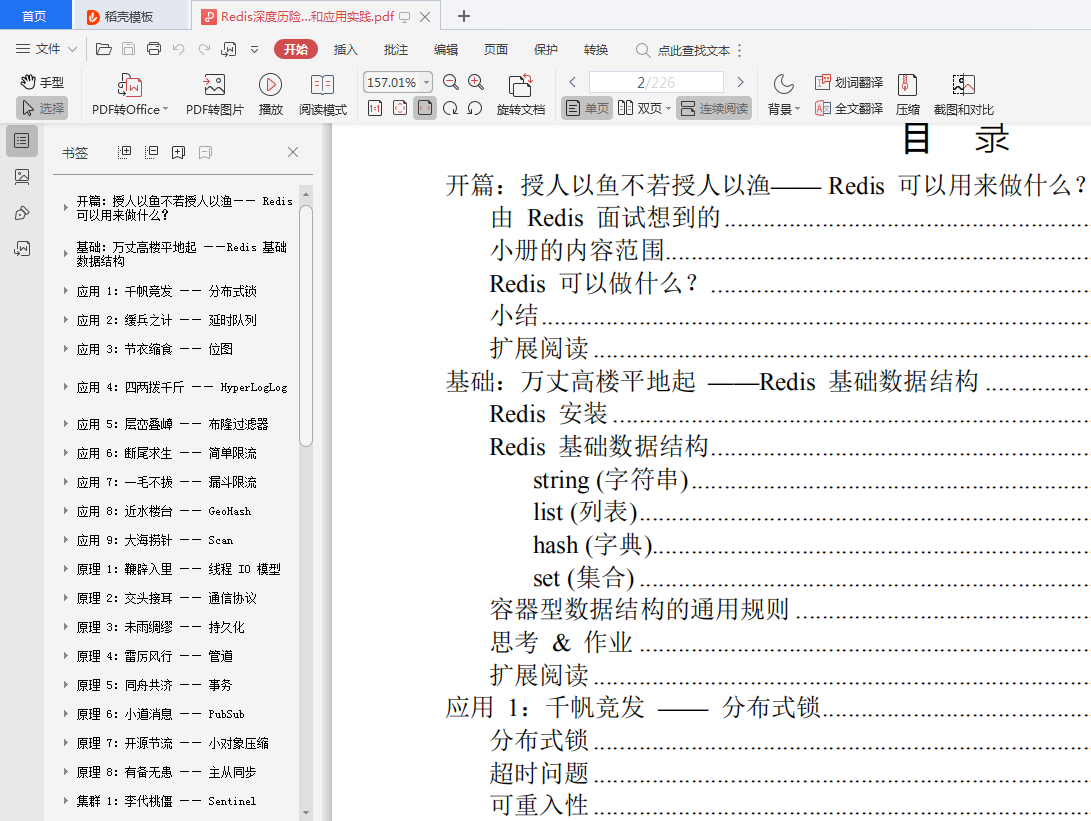Activate the Select tool
The width and height of the screenshot is (1091, 821).
point(42,108)
